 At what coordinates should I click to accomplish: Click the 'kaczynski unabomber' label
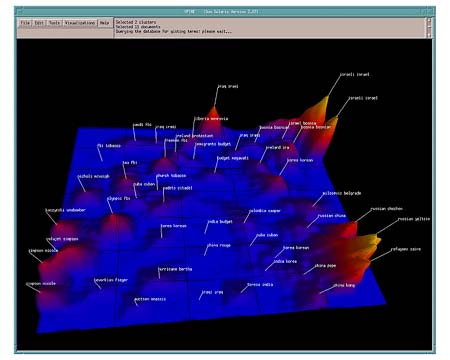point(65,210)
